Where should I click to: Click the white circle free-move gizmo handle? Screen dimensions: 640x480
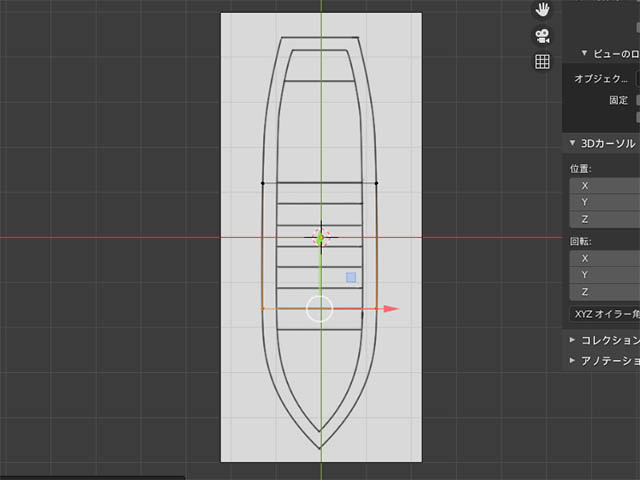(320, 309)
